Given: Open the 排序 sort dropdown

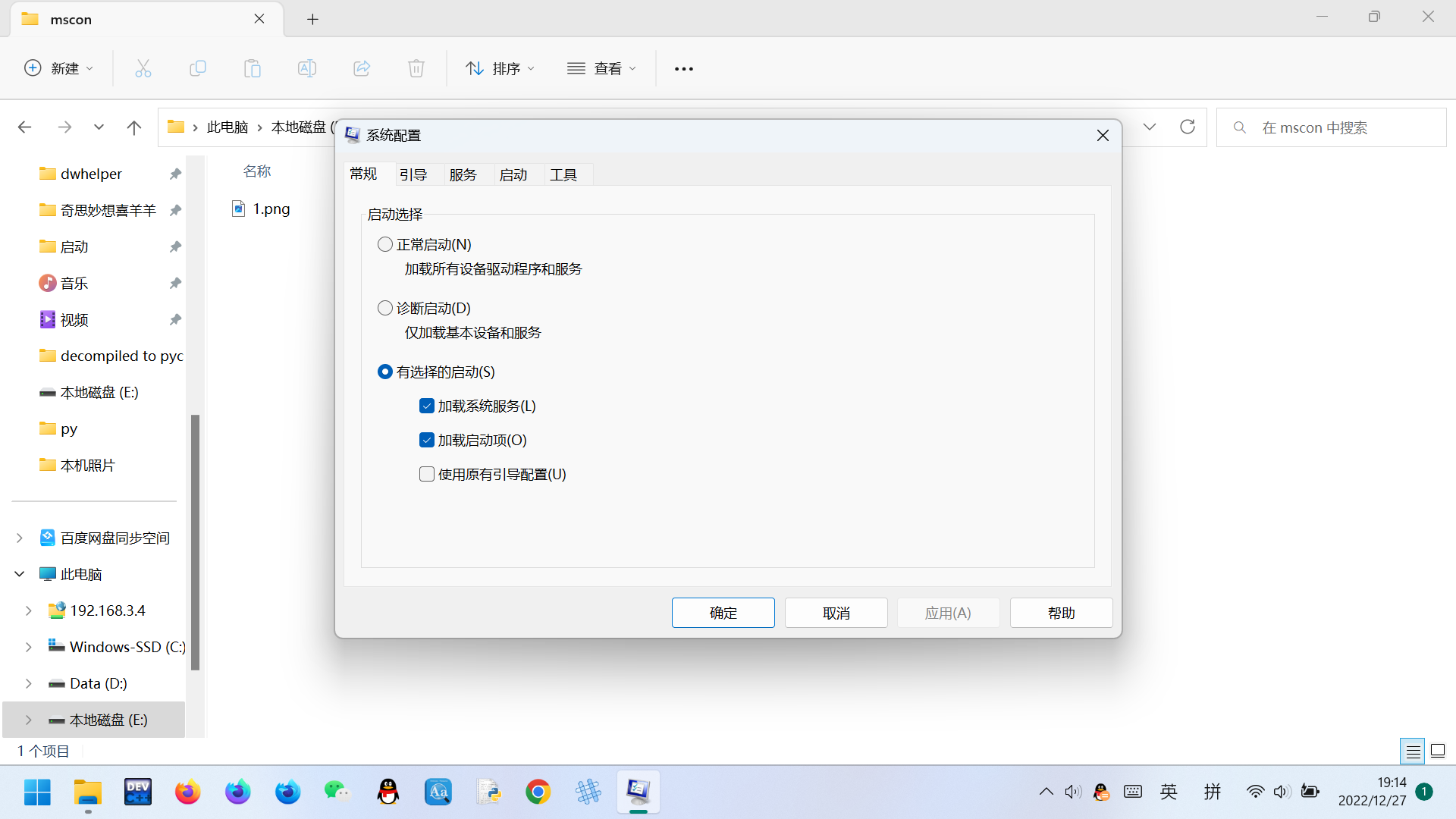Looking at the screenshot, I should coord(500,68).
